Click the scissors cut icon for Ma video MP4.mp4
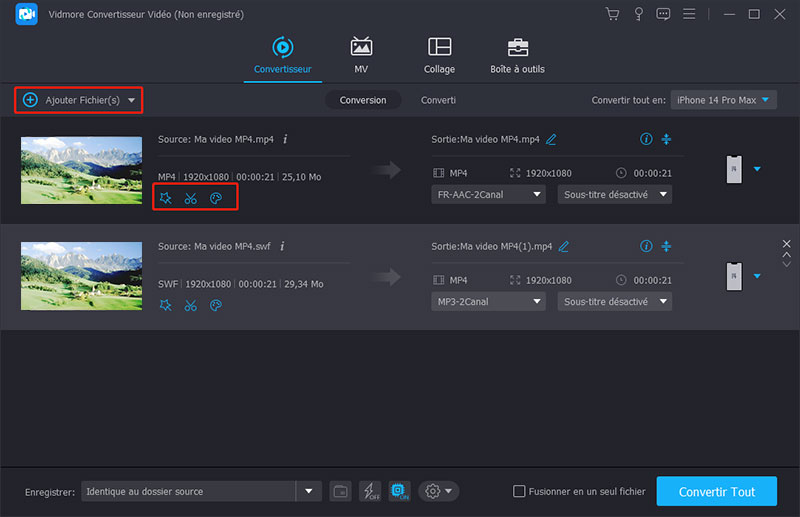Screen dimensions: 800x517 tap(190, 198)
